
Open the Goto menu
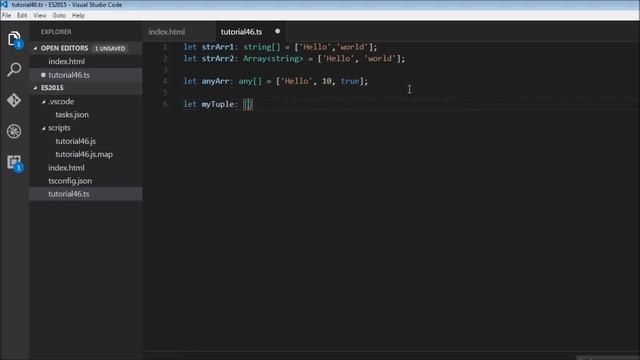tap(59, 16)
